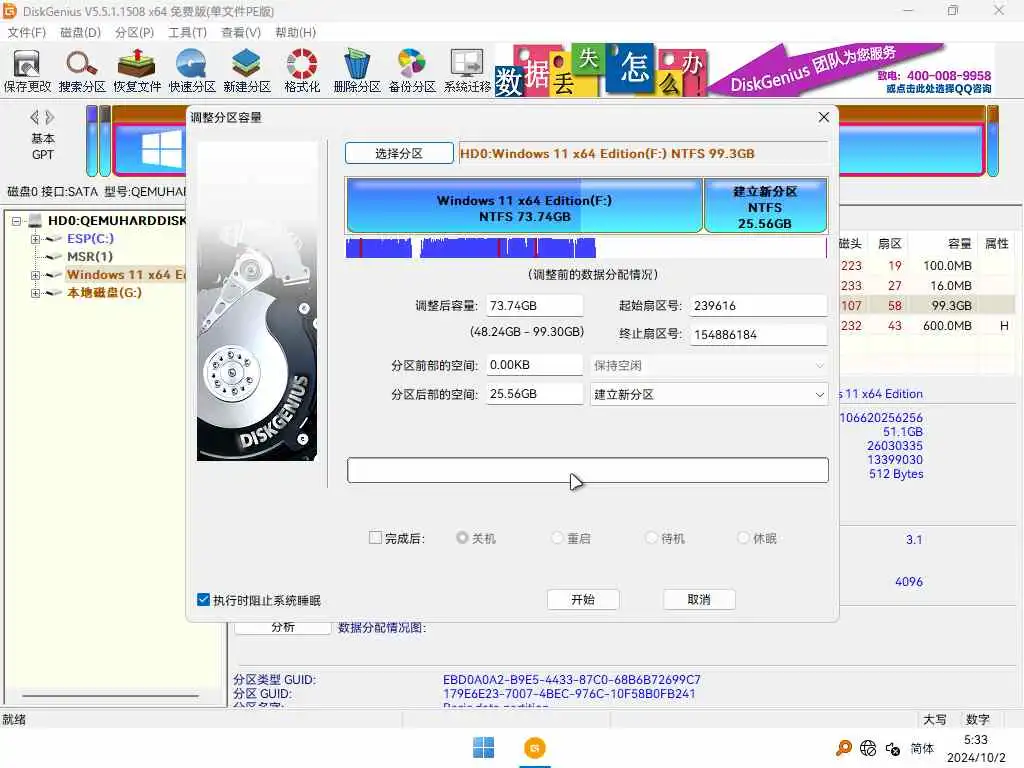Viewport: 1024px width, 768px height.
Task: Expand the 本地磁盘(G:) tree node
Action: click(35, 293)
